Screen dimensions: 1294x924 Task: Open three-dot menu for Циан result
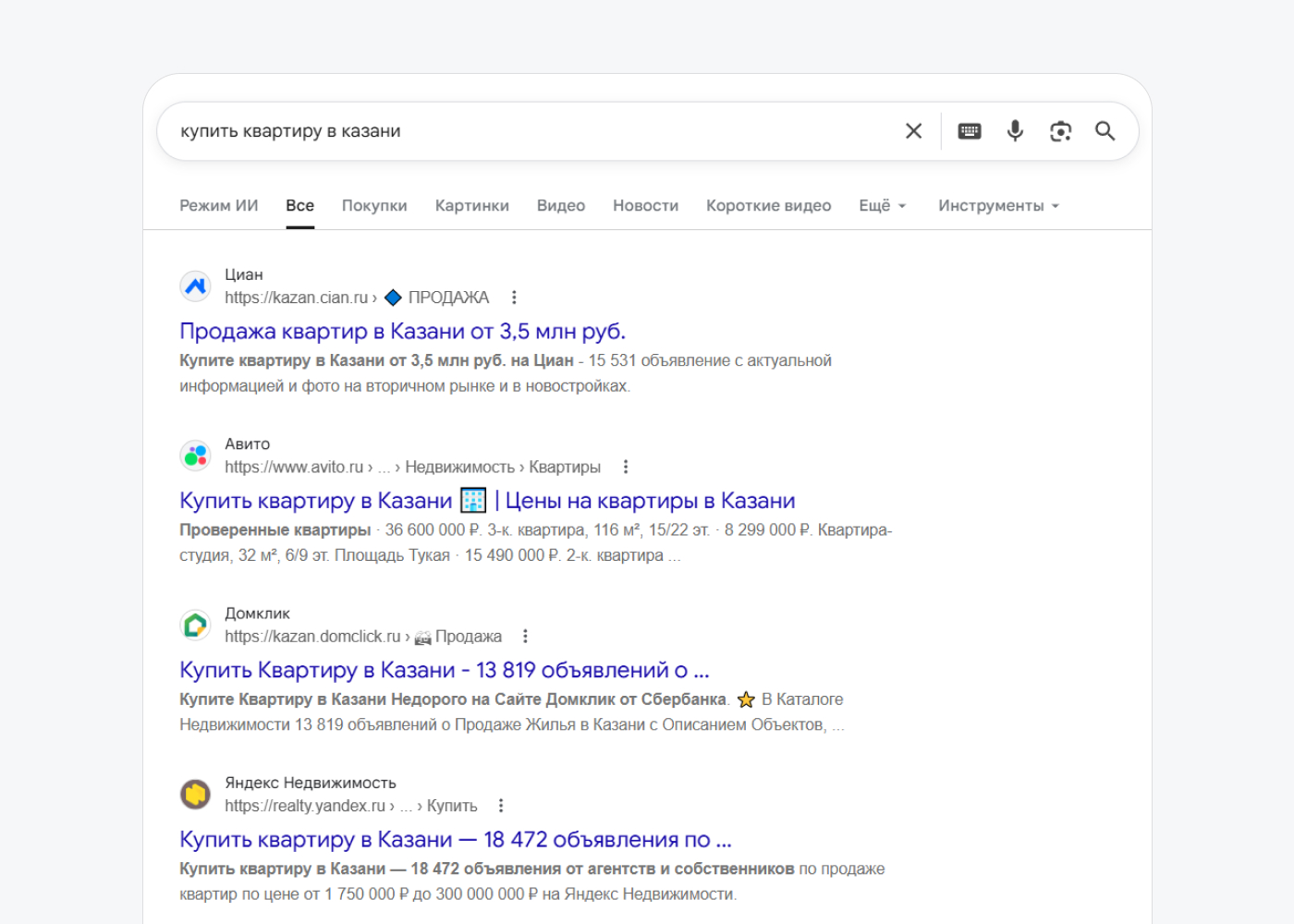click(x=514, y=298)
